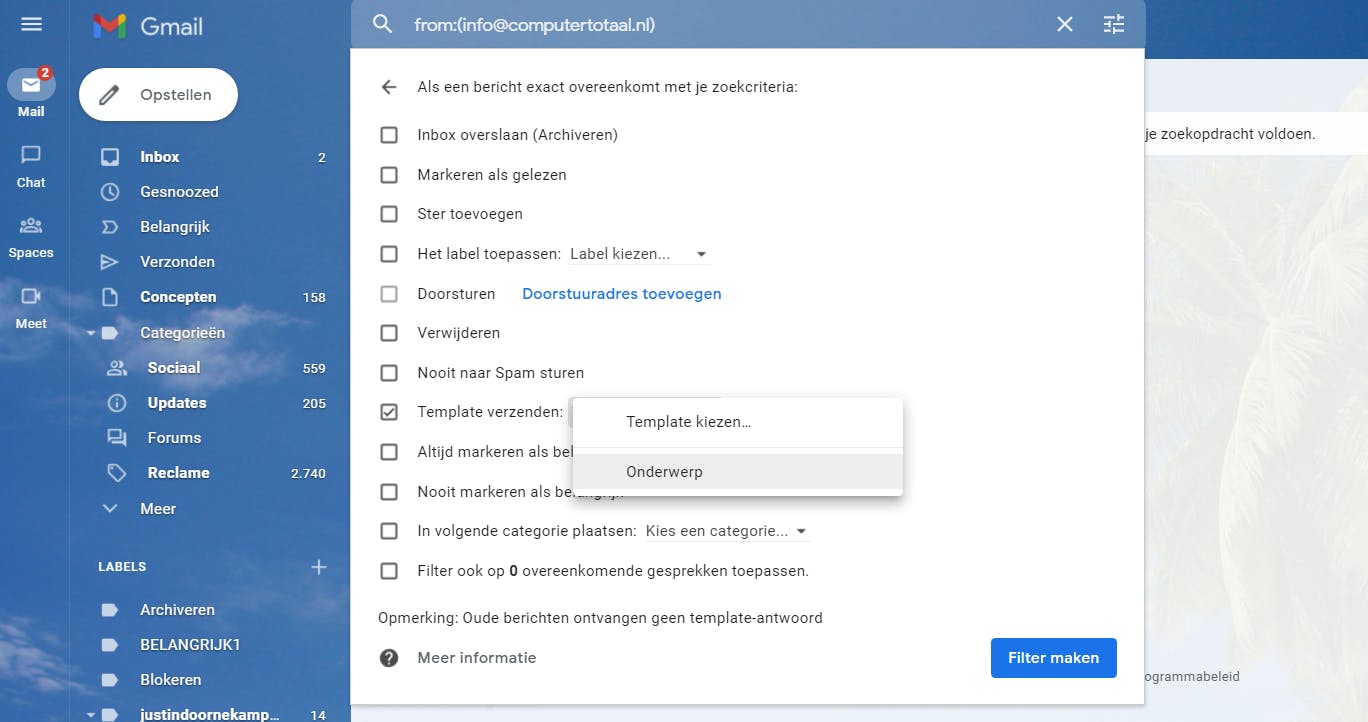Create new label with plus icon
Image resolution: width=1368 pixels, height=722 pixels.
click(319, 567)
